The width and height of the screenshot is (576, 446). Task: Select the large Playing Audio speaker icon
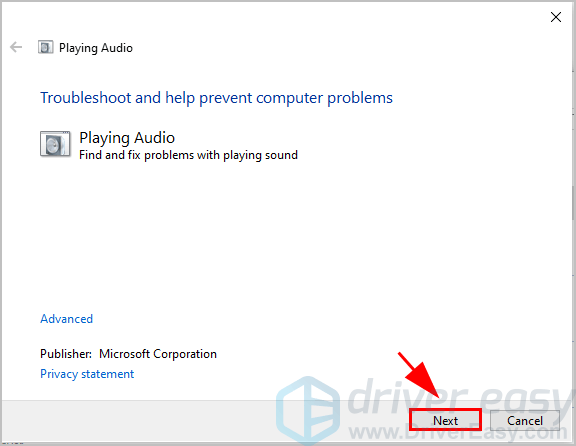pyautogui.click(x=55, y=144)
